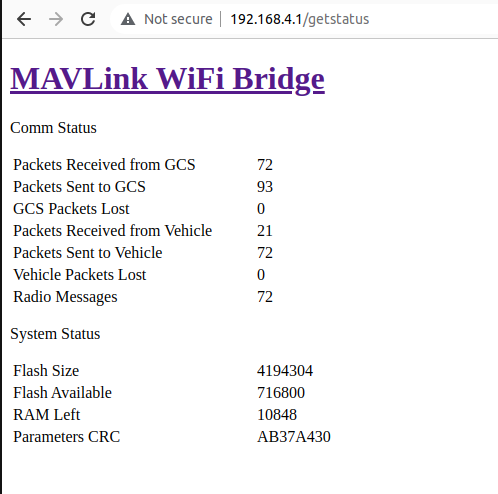This screenshot has width=498, height=494.
Task: Open the MAVLink WiFi Bridge link
Action: click(x=167, y=79)
